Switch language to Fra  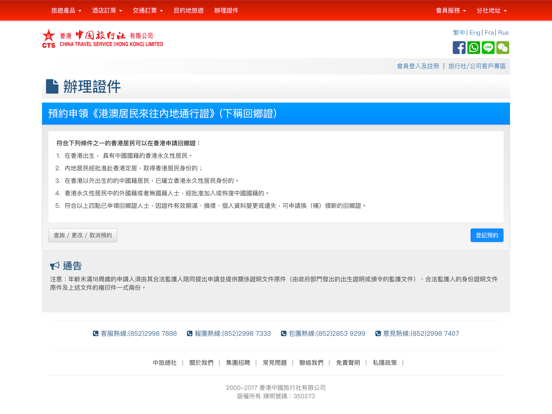click(x=489, y=32)
